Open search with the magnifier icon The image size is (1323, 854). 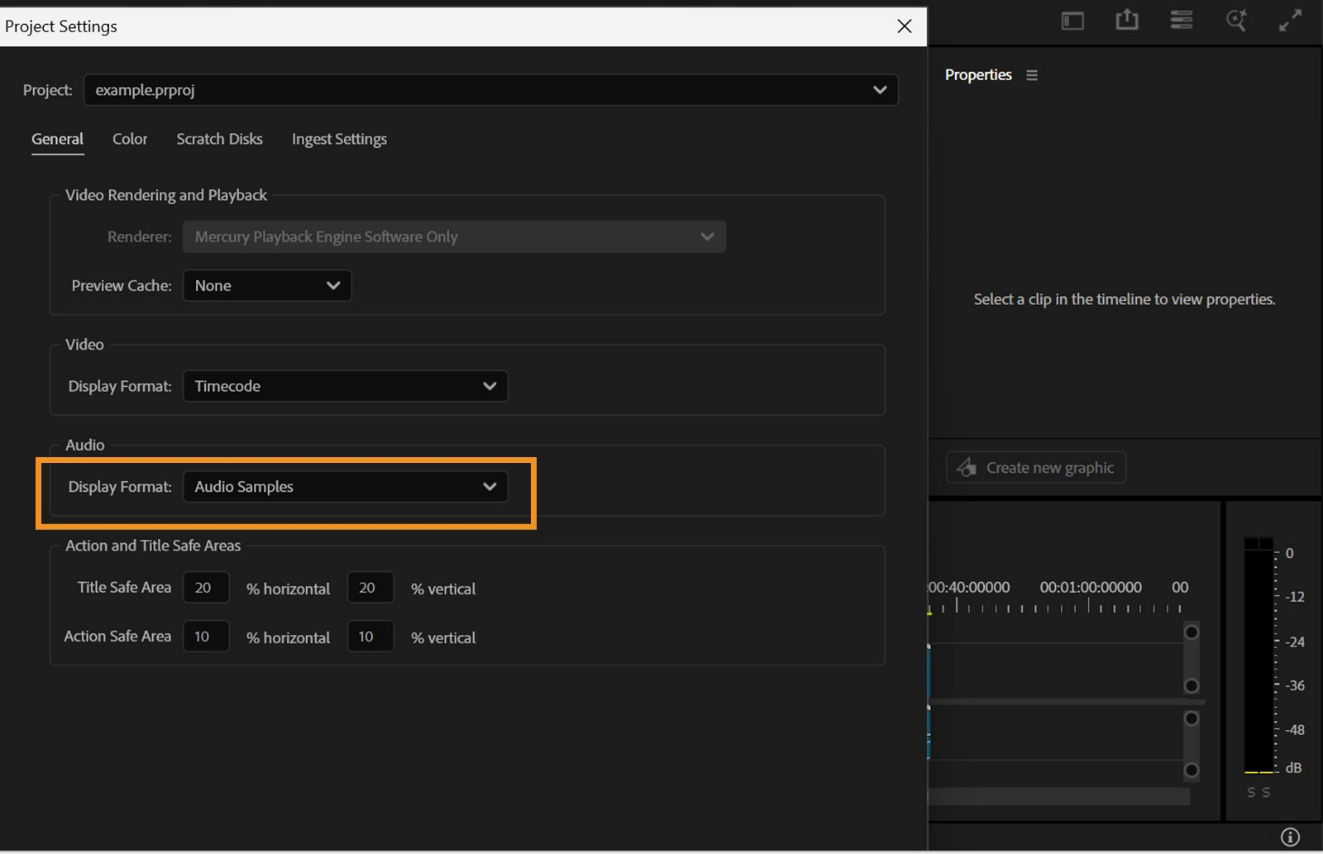tap(1236, 20)
